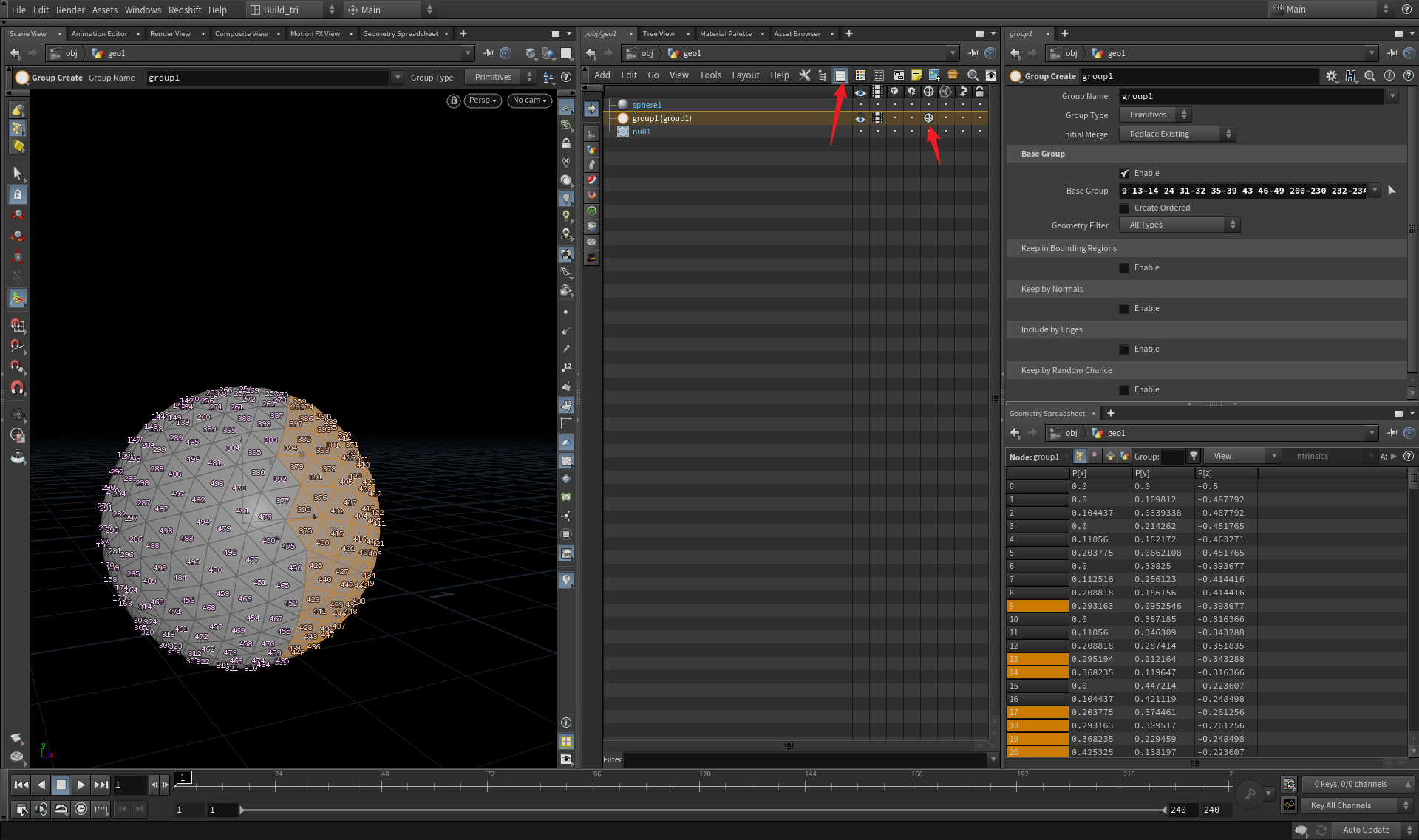Toggle display flag eye on sphere1 node

860,104
